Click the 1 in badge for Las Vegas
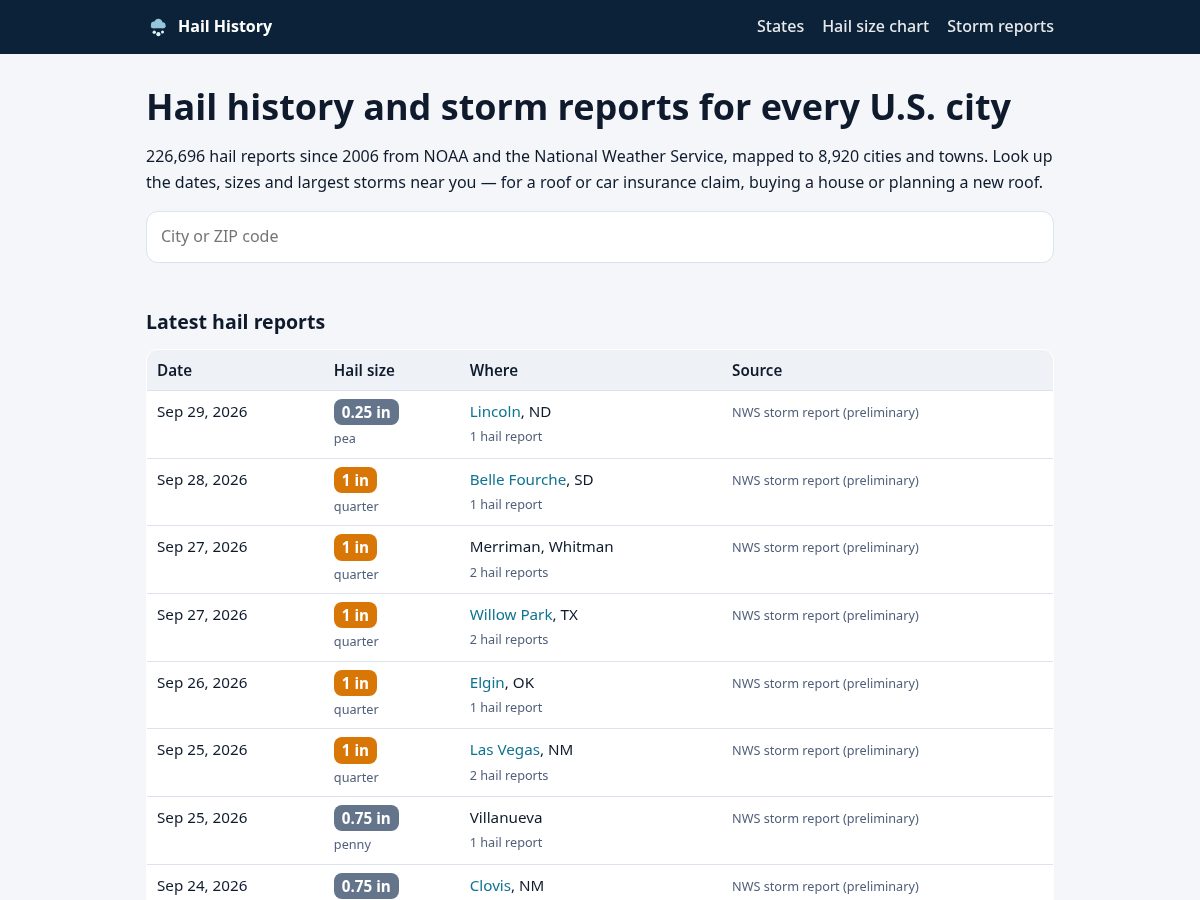1200x900 pixels. click(355, 750)
